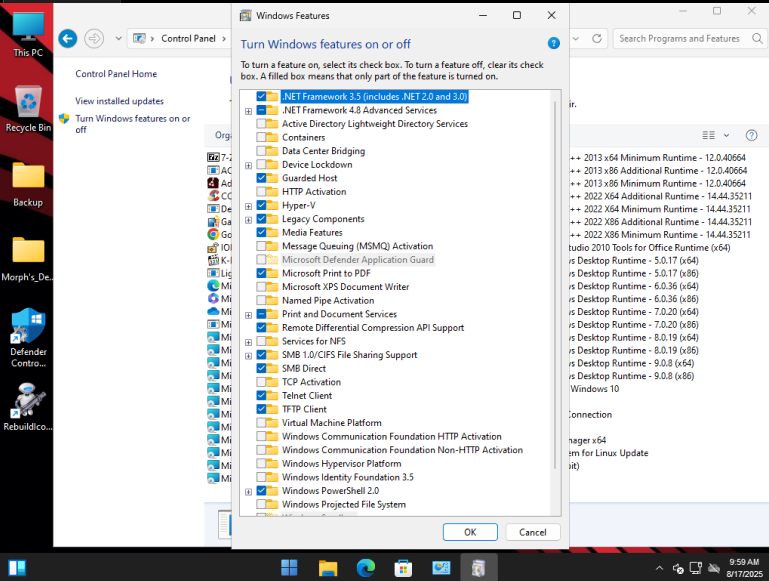The width and height of the screenshot is (769, 581).
Task: Click the forward arrow in Control Panel
Action: pyautogui.click(x=94, y=38)
